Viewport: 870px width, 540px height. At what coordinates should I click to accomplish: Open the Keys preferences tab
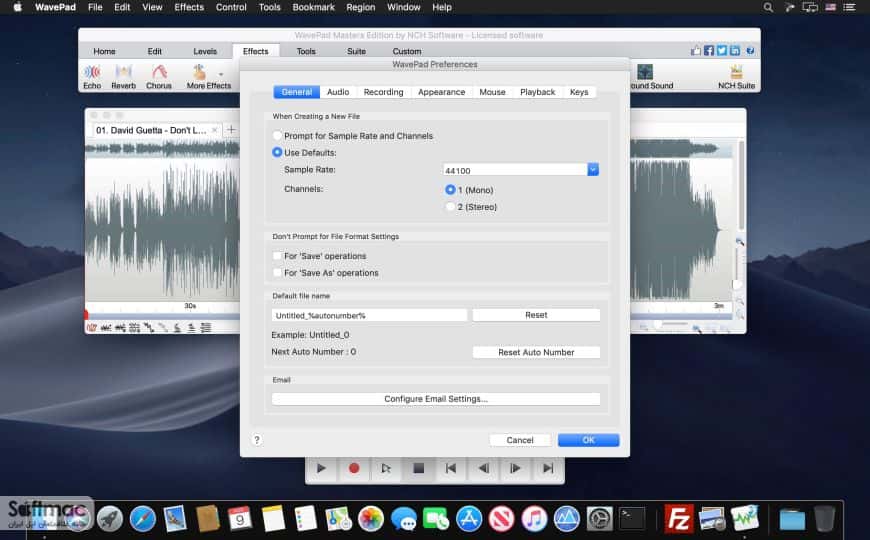(x=579, y=92)
